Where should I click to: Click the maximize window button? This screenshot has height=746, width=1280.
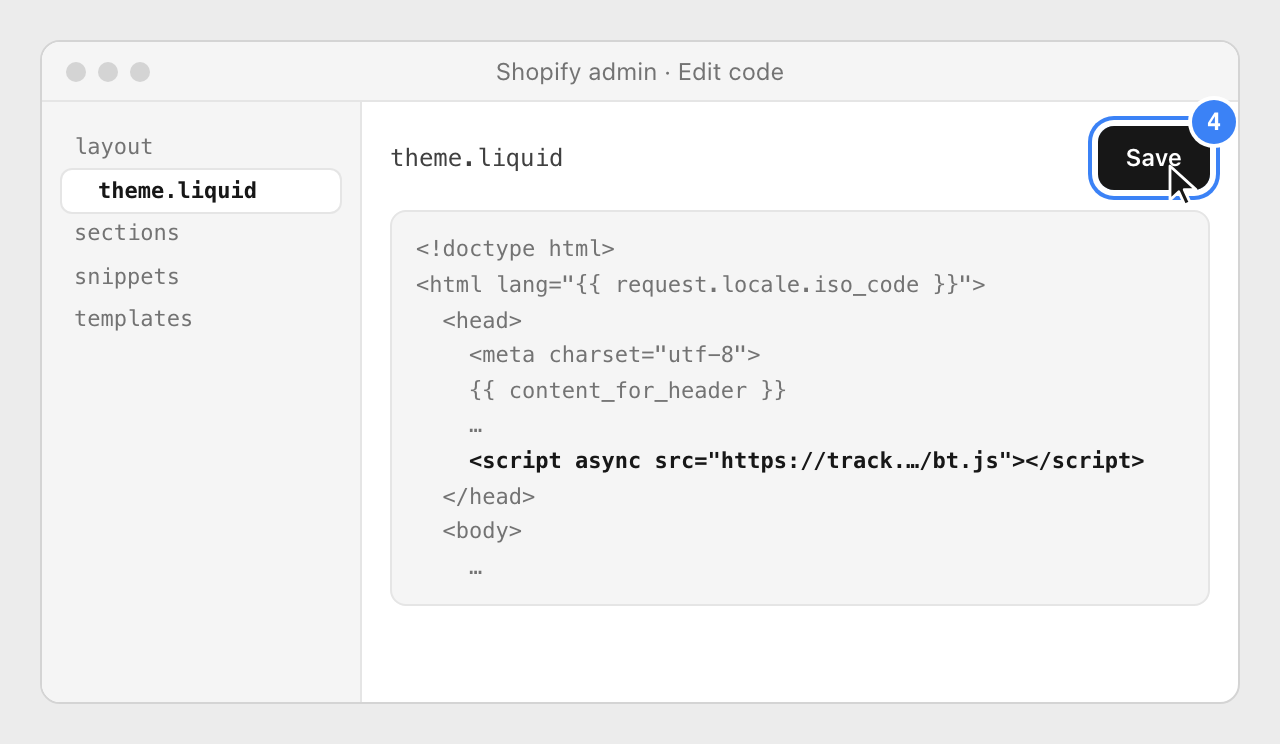click(140, 72)
